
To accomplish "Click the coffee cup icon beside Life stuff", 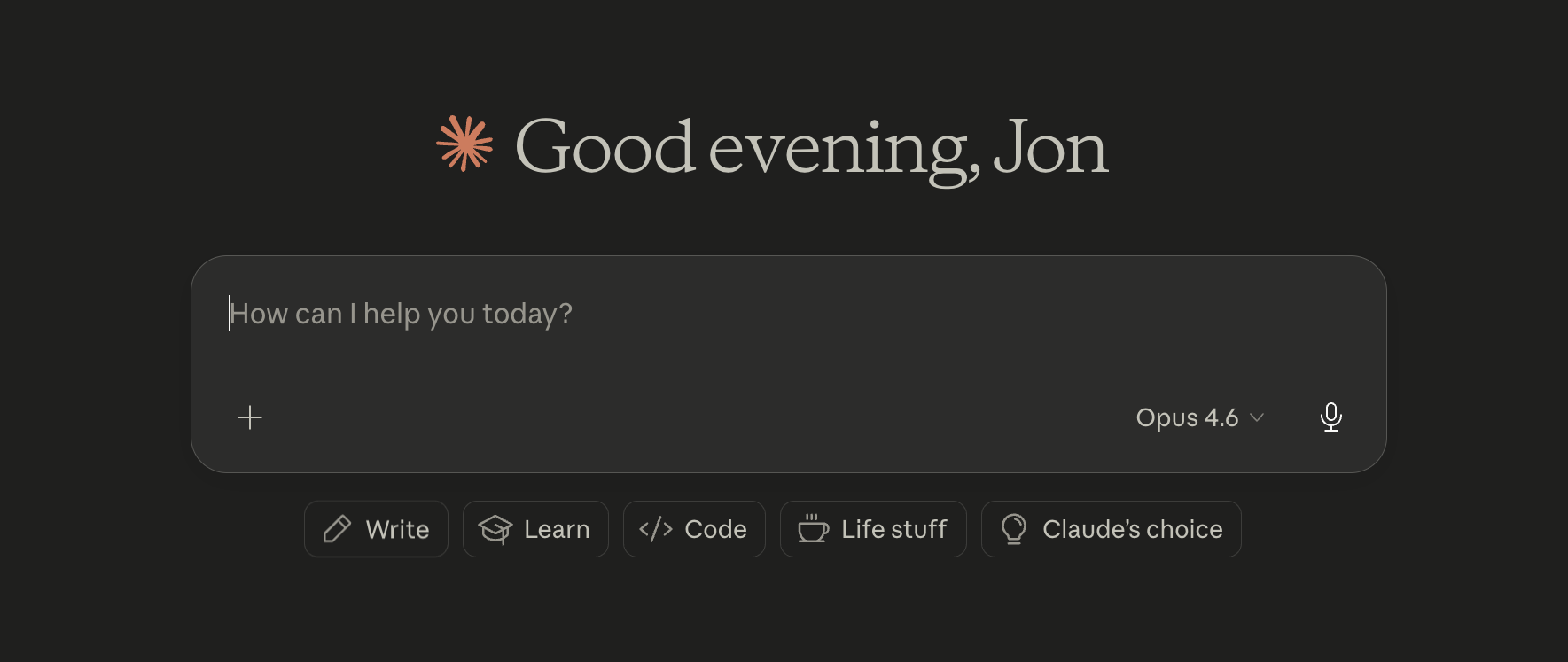I will pos(813,528).
